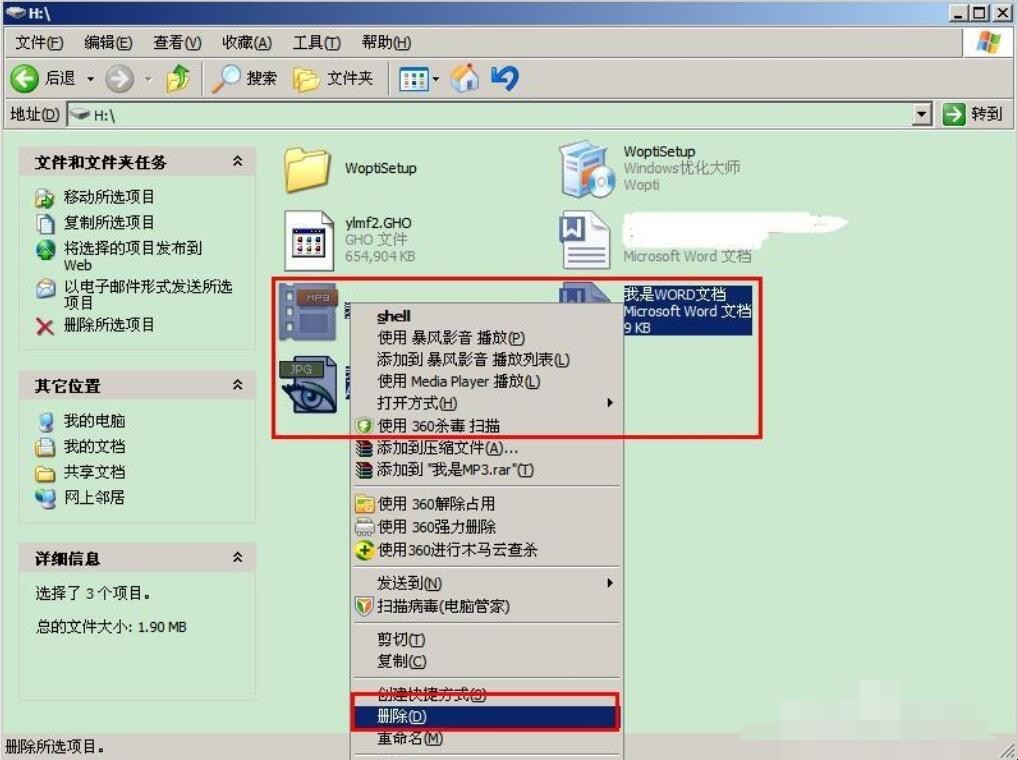Collapse the Other Places panel
Image resolution: width=1018 pixels, height=760 pixels.
coord(237,385)
